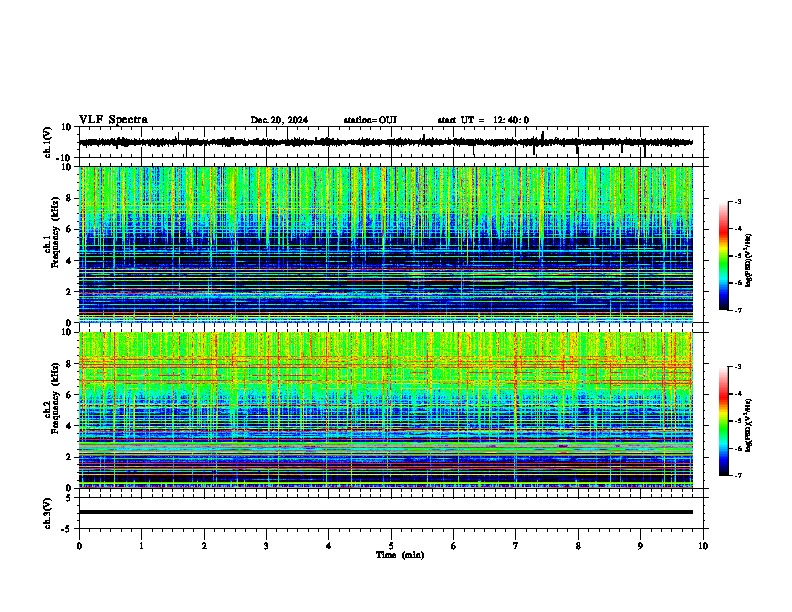This screenshot has width=792, height=612.
Task: Click the "0" tick label on Time axis
Action: 79,546
